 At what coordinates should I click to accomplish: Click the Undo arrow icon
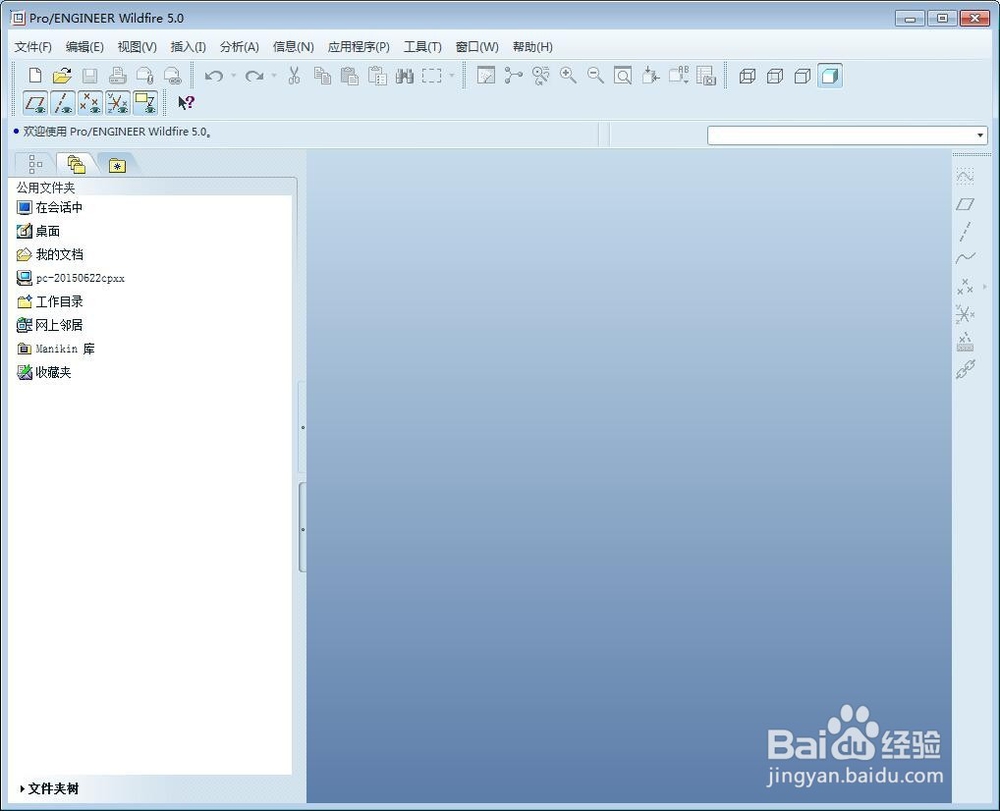(x=214, y=76)
